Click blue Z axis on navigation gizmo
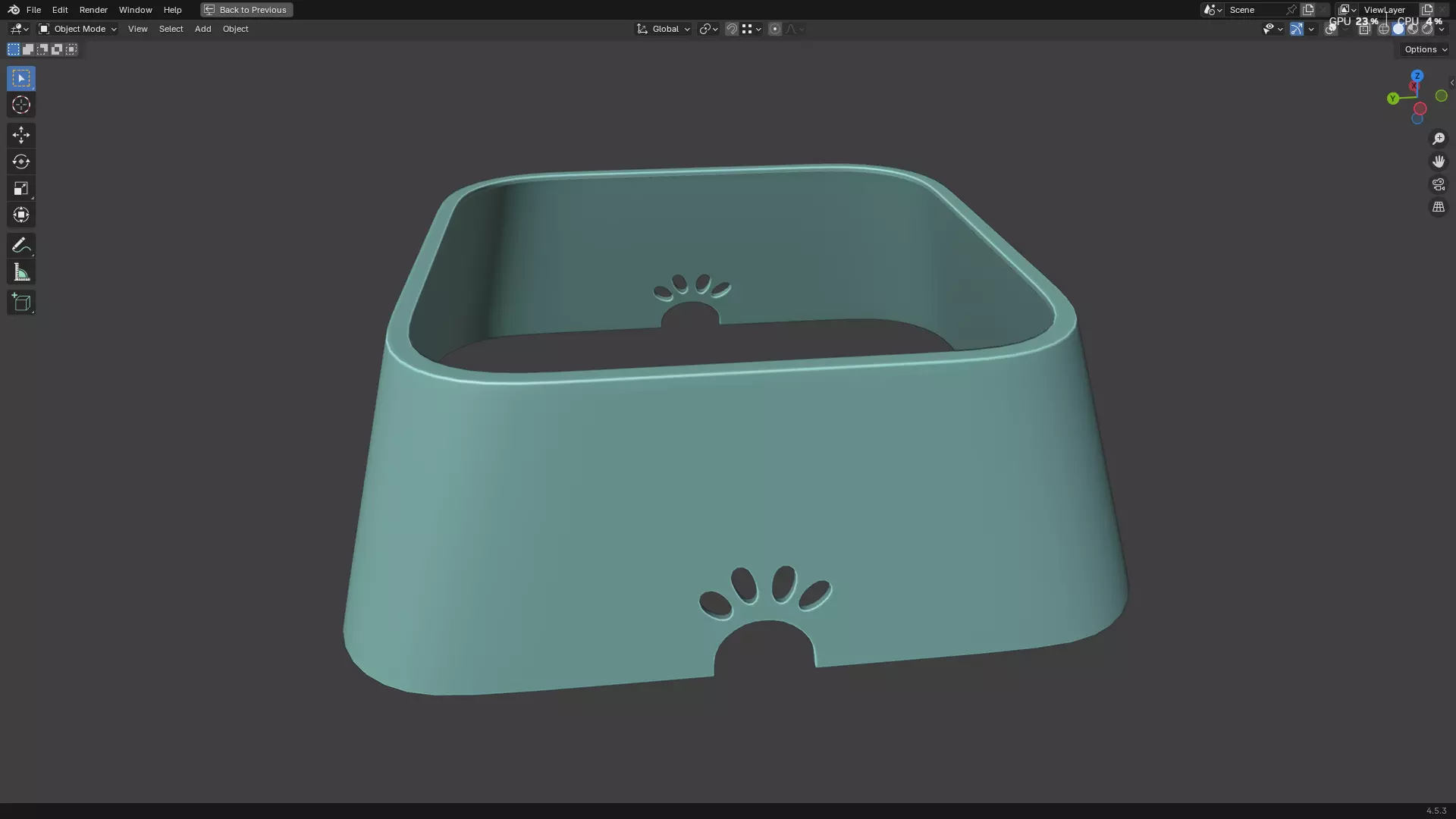This screenshot has height=819, width=1456. tap(1417, 76)
